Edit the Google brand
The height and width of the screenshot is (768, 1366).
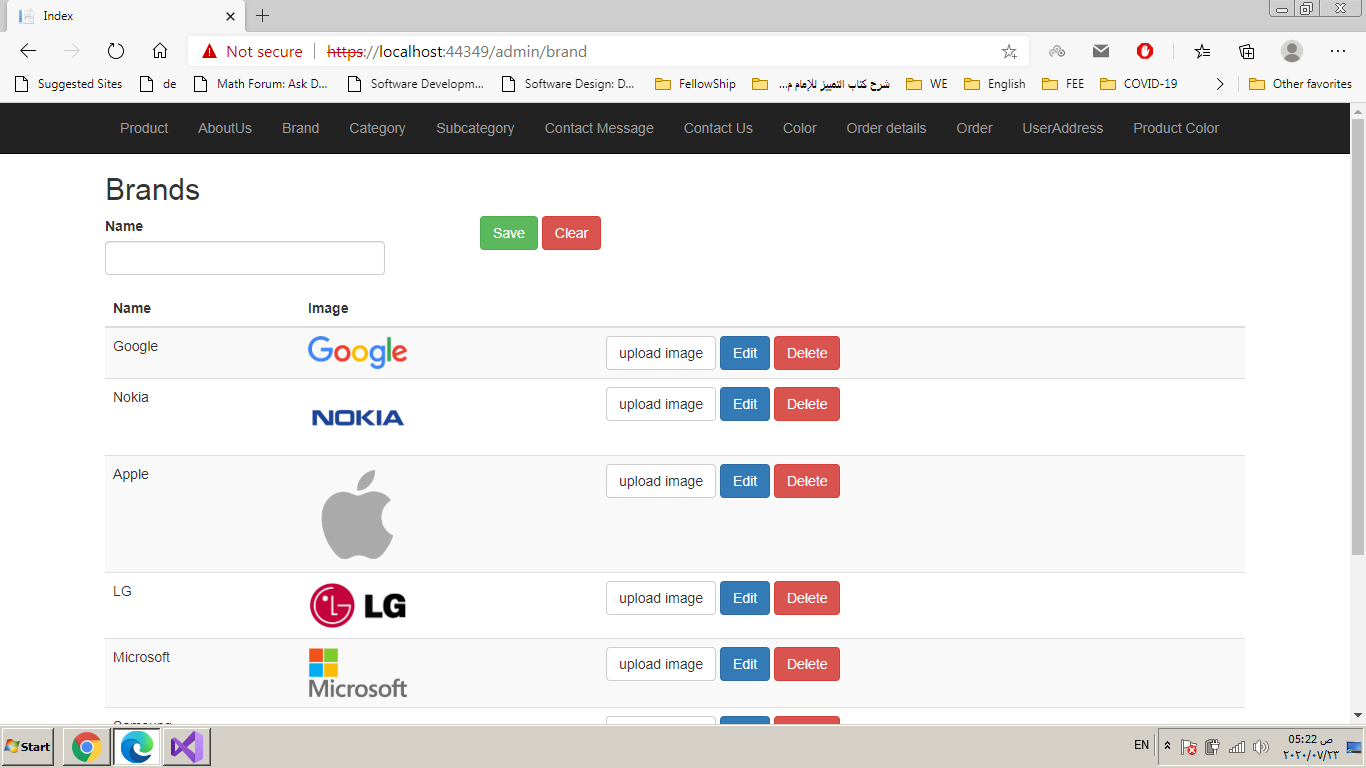coord(745,353)
